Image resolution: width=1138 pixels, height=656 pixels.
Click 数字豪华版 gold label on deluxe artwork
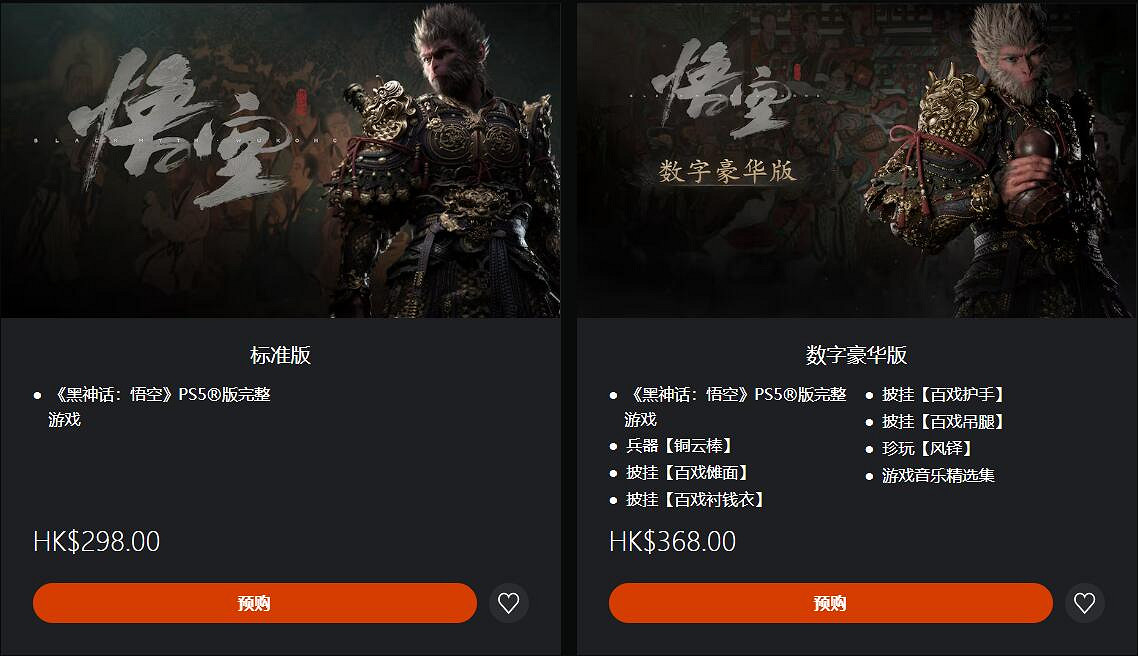[727, 172]
